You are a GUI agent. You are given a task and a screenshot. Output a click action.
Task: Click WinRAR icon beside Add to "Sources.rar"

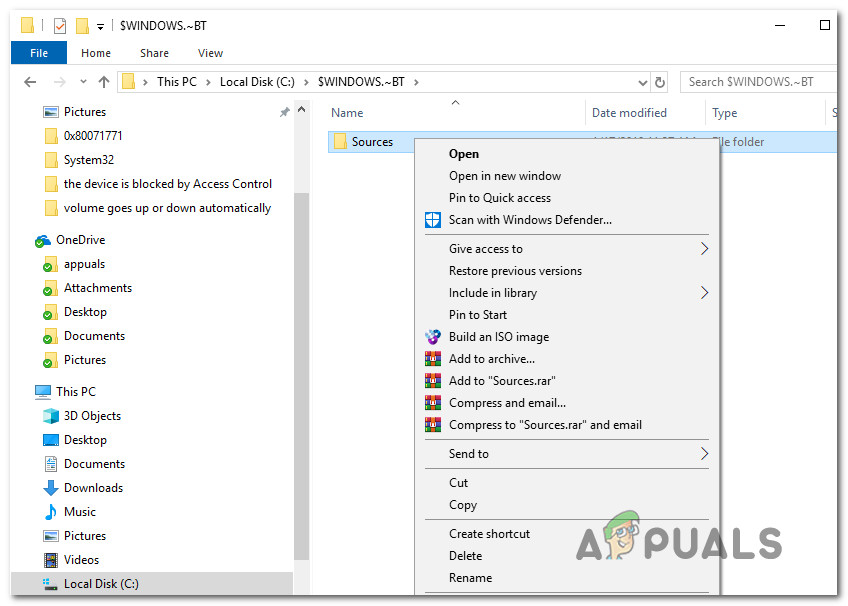point(433,381)
